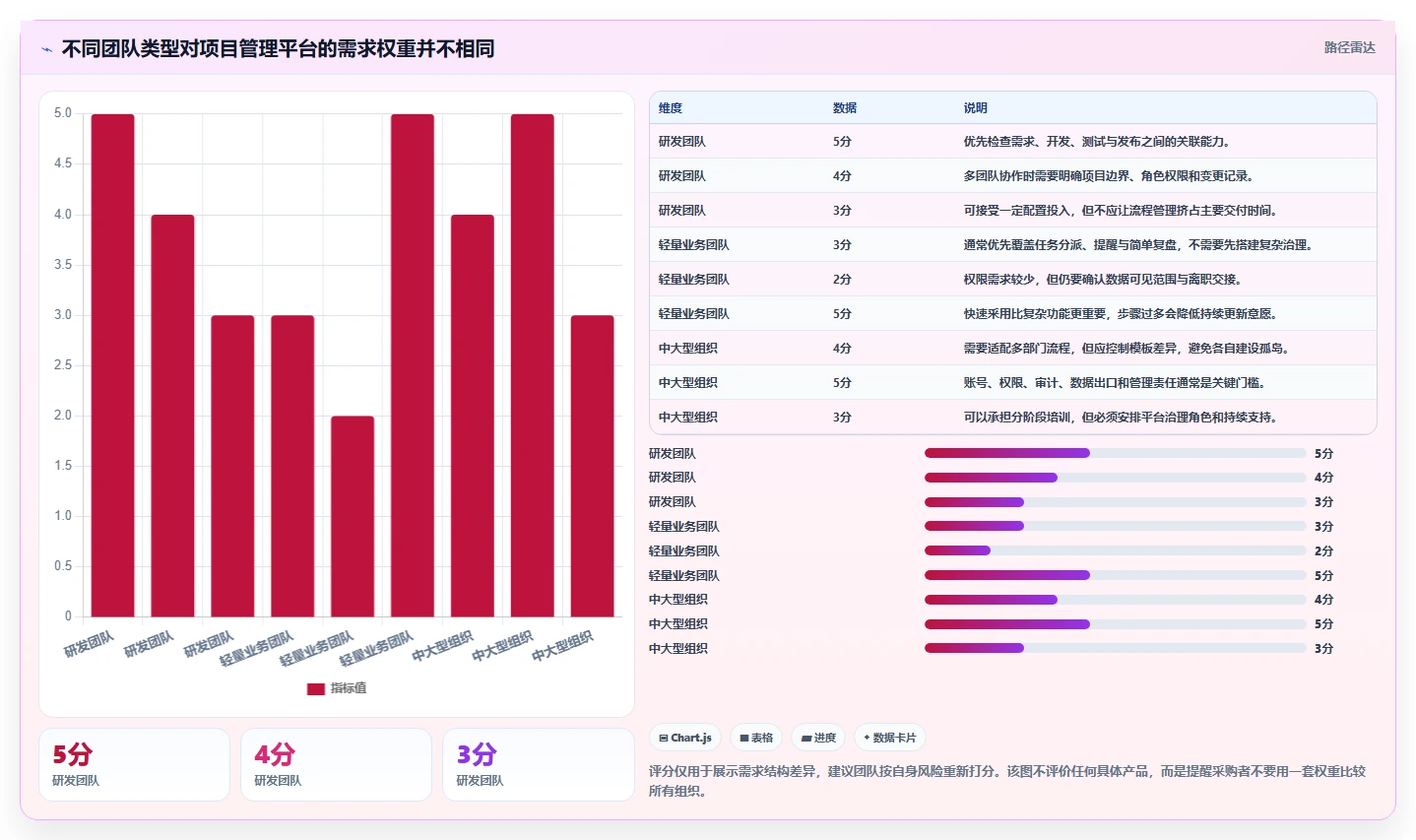Image resolution: width=1416 pixels, height=840 pixels.
Task: Click the 路径雷达 label in the header
Action: (1349, 47)
